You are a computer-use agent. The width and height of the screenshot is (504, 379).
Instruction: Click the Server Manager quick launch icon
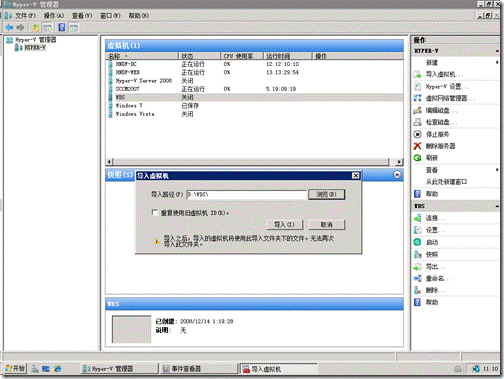click(x=35, y=369)
